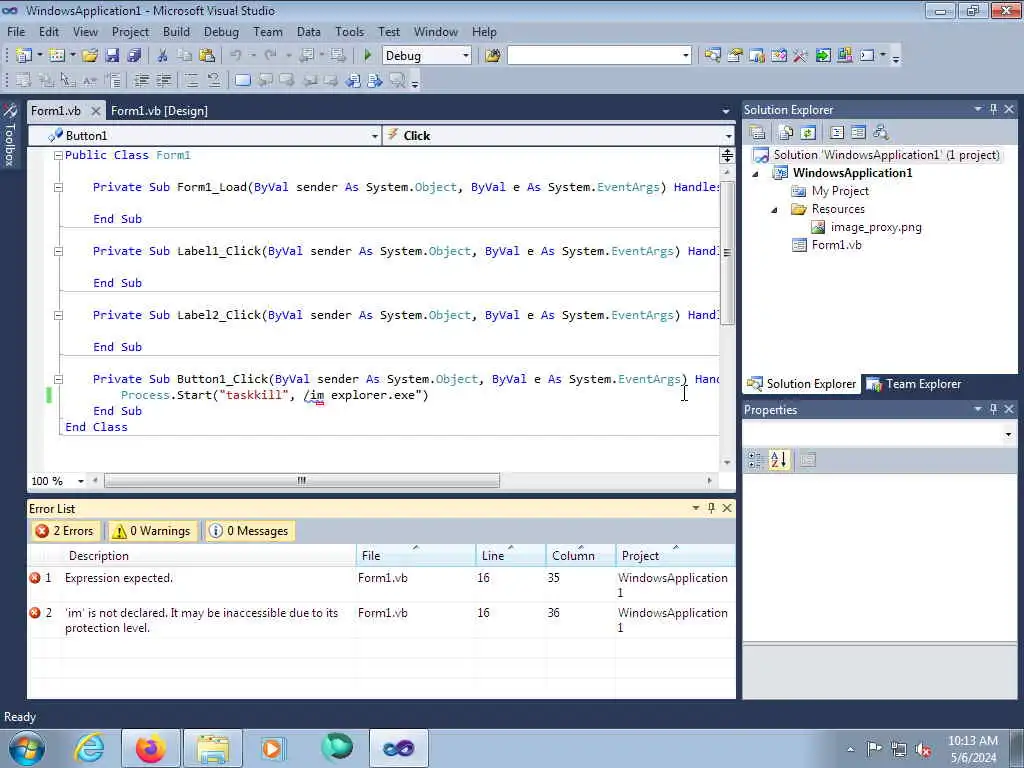Pin the Error List panel
This screenshot has height=768, width=1024.
click(x=711, y=508)
